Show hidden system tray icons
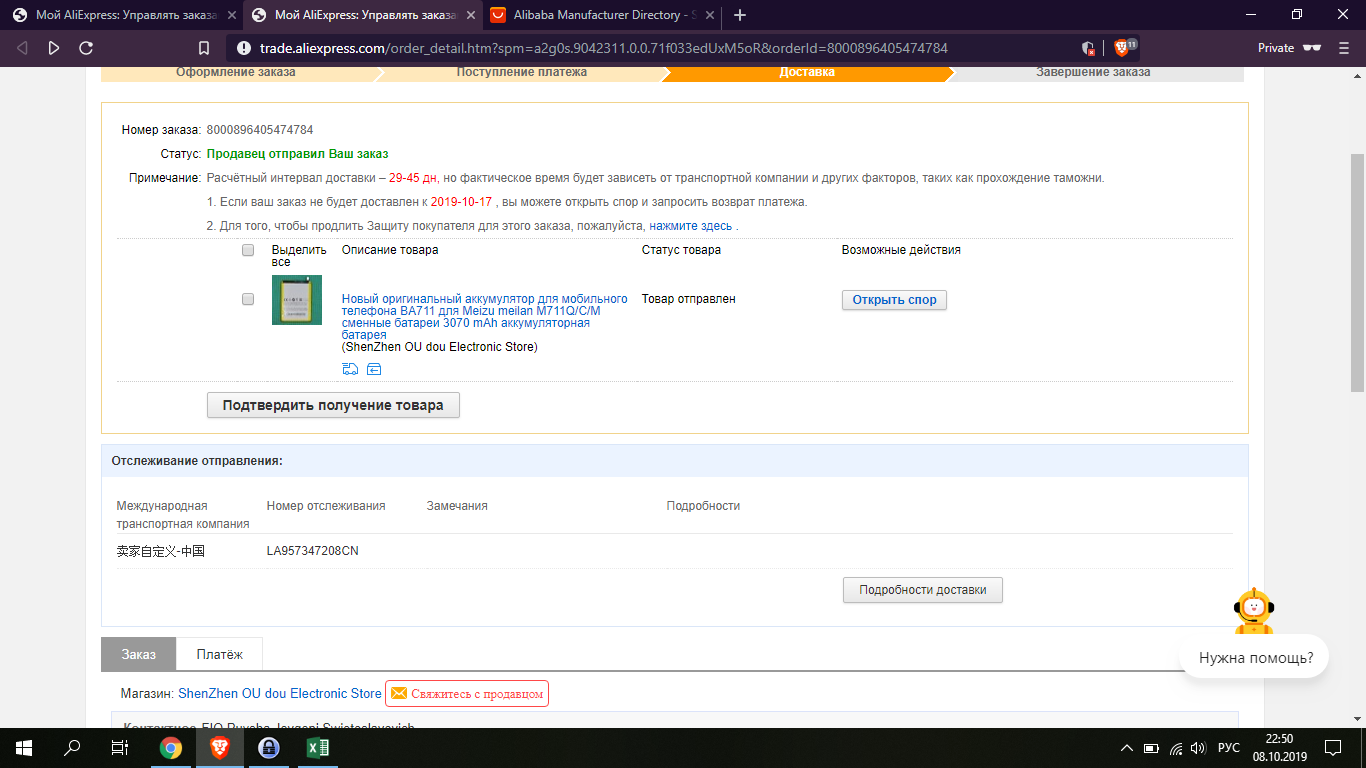Screen dimensions: 1366x768 tap(1127, 748)
